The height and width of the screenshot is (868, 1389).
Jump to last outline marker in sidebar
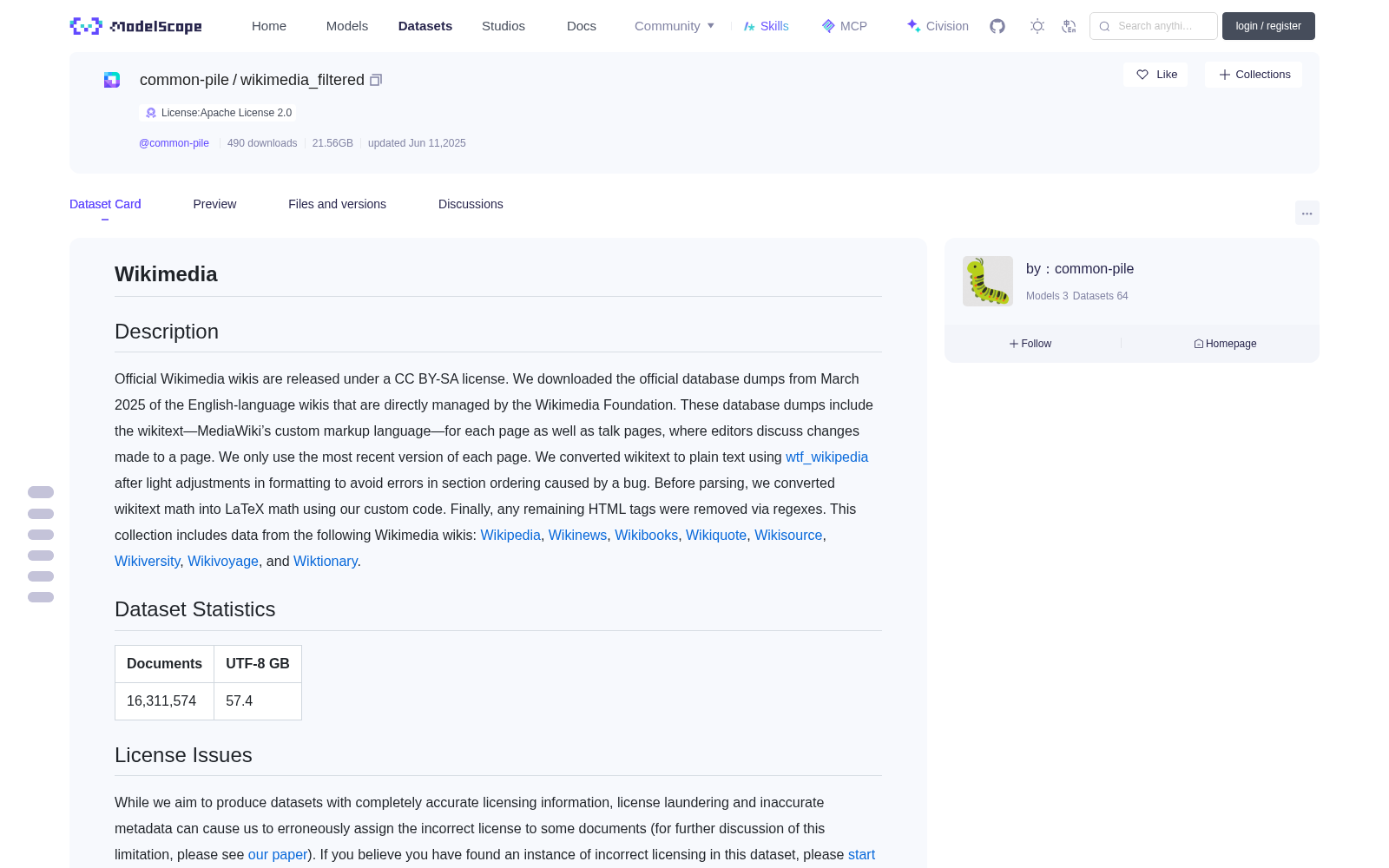(x=41, y=597)
